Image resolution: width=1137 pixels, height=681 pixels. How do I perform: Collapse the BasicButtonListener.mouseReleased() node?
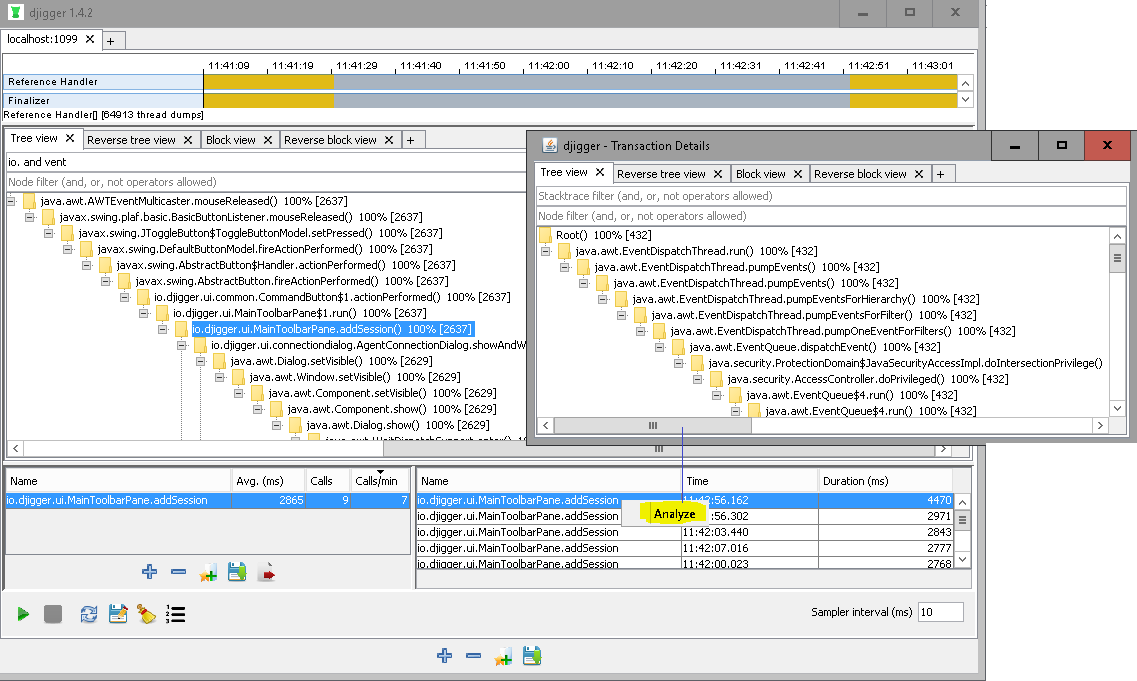(30, 217)
